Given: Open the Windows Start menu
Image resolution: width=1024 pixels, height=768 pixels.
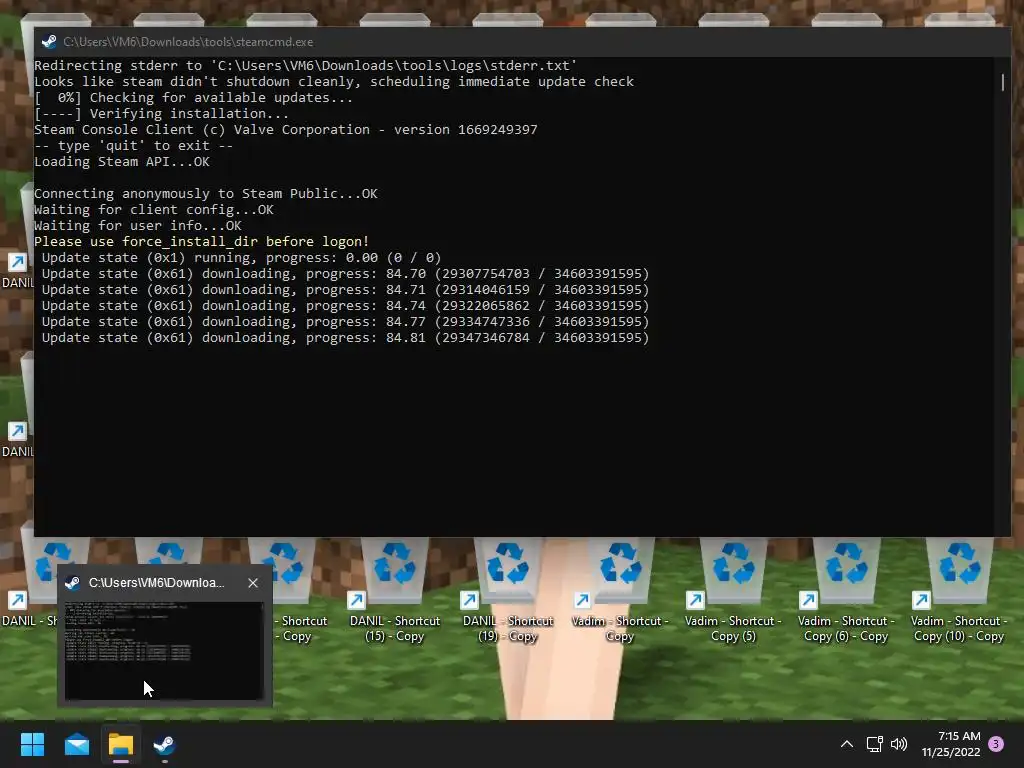Looking at the screenshot, I should 32,744.
